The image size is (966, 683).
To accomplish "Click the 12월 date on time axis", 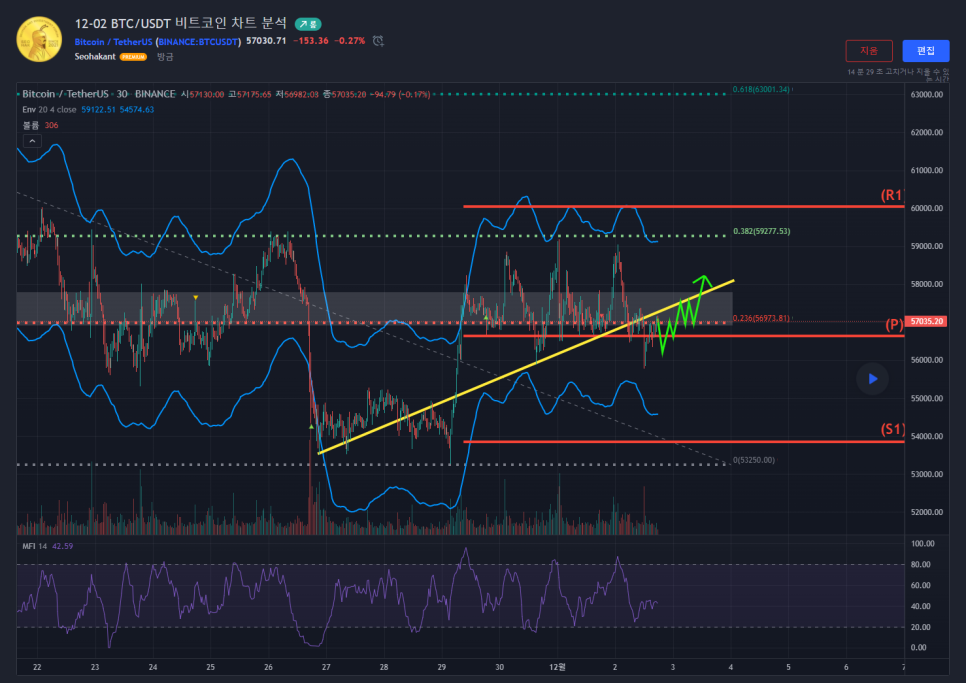I will 555,666.
